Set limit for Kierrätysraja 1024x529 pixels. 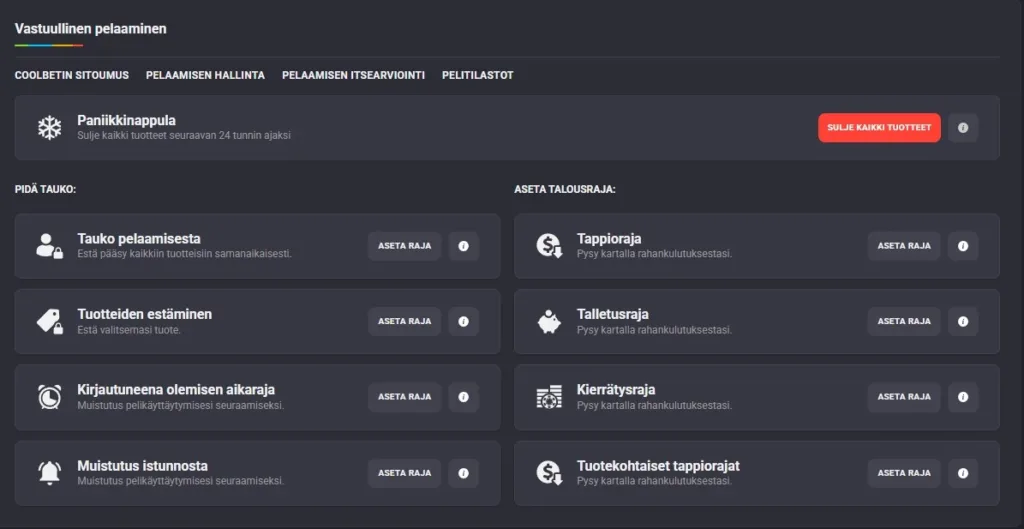(904, 397)
